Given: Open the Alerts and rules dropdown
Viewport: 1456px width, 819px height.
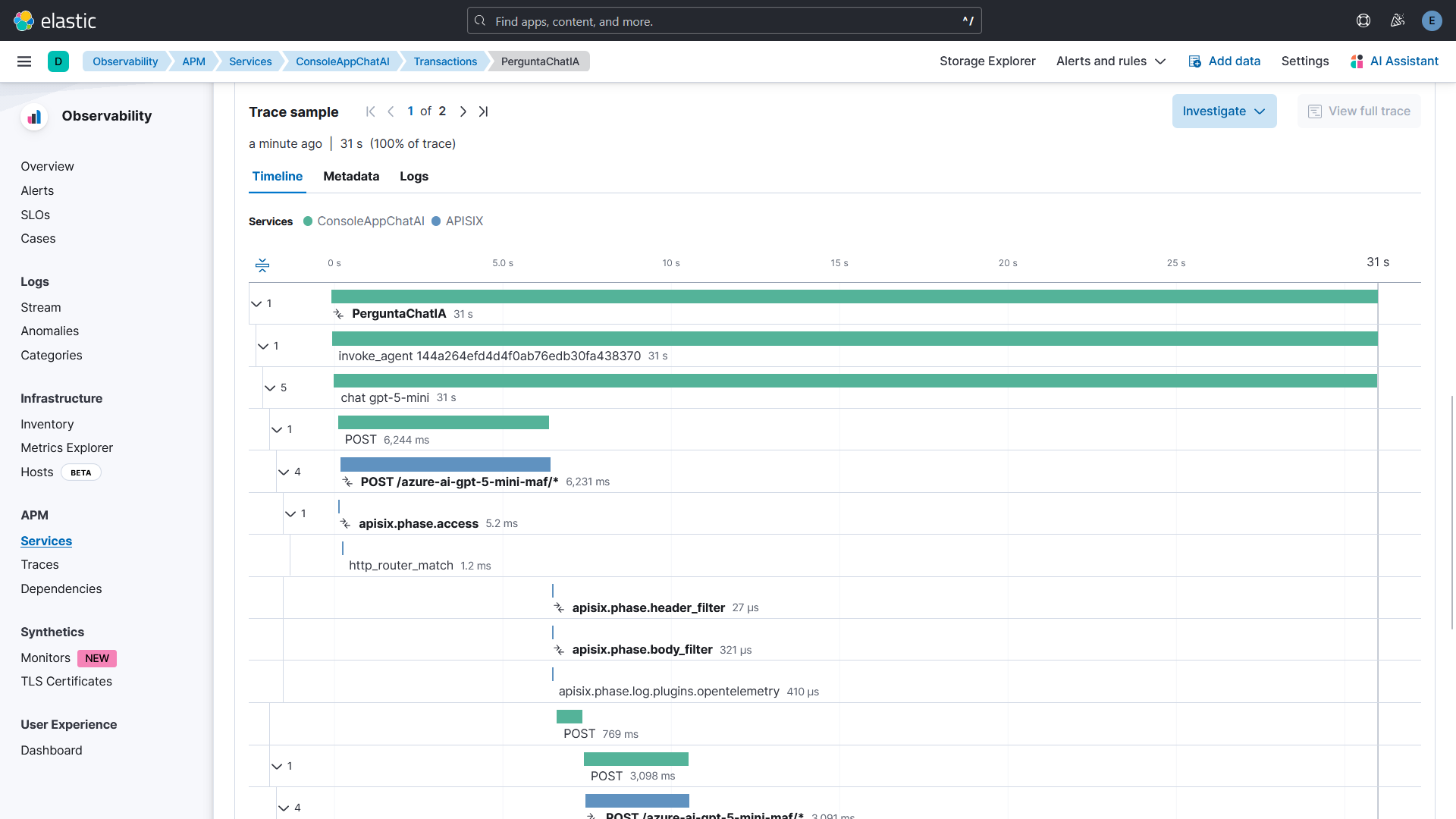Looking at the screenshot, I should coord(1111,61).
